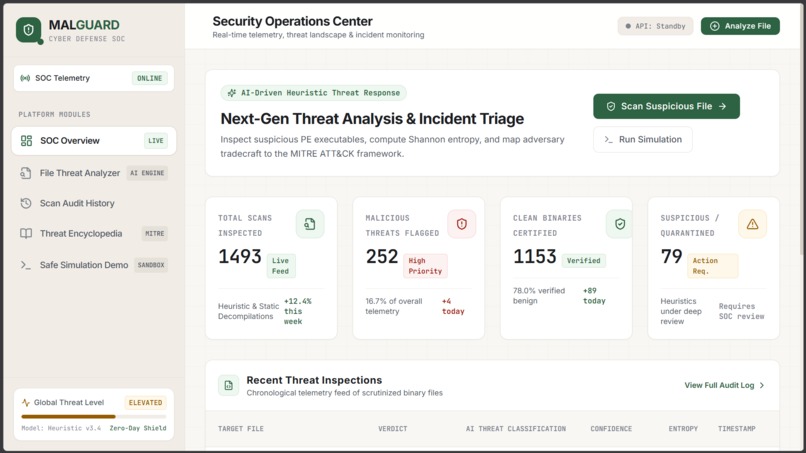The height and width of the screenshot is (453, 806).
Task: Click the Suspicious / Quarantined warning triangle icon
Action: click(x=752, y=224)
